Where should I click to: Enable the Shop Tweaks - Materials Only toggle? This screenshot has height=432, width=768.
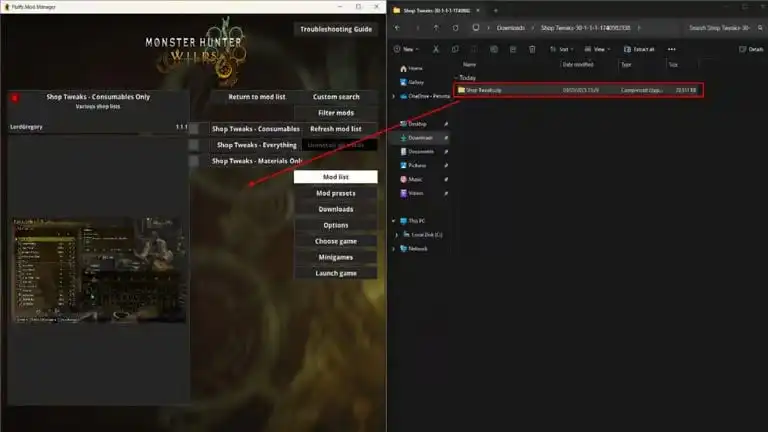[194, 161]
